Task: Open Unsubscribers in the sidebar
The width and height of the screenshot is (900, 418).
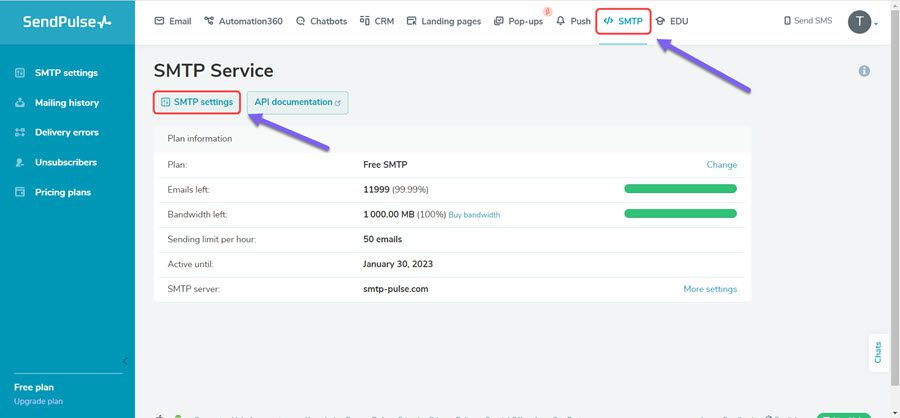Action: click(x=56, y=162)
